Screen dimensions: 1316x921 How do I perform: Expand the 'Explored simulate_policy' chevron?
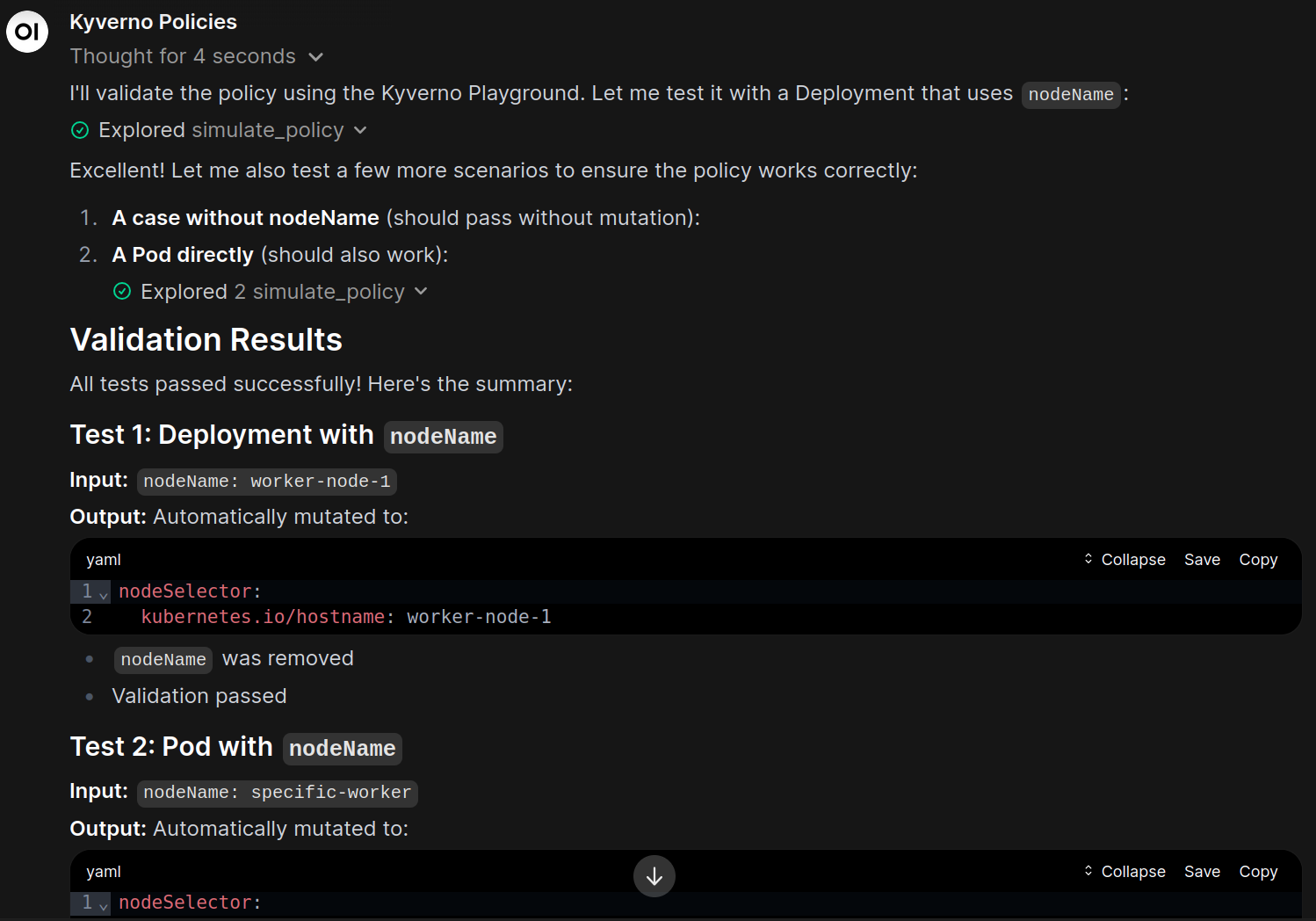(360, 131)
